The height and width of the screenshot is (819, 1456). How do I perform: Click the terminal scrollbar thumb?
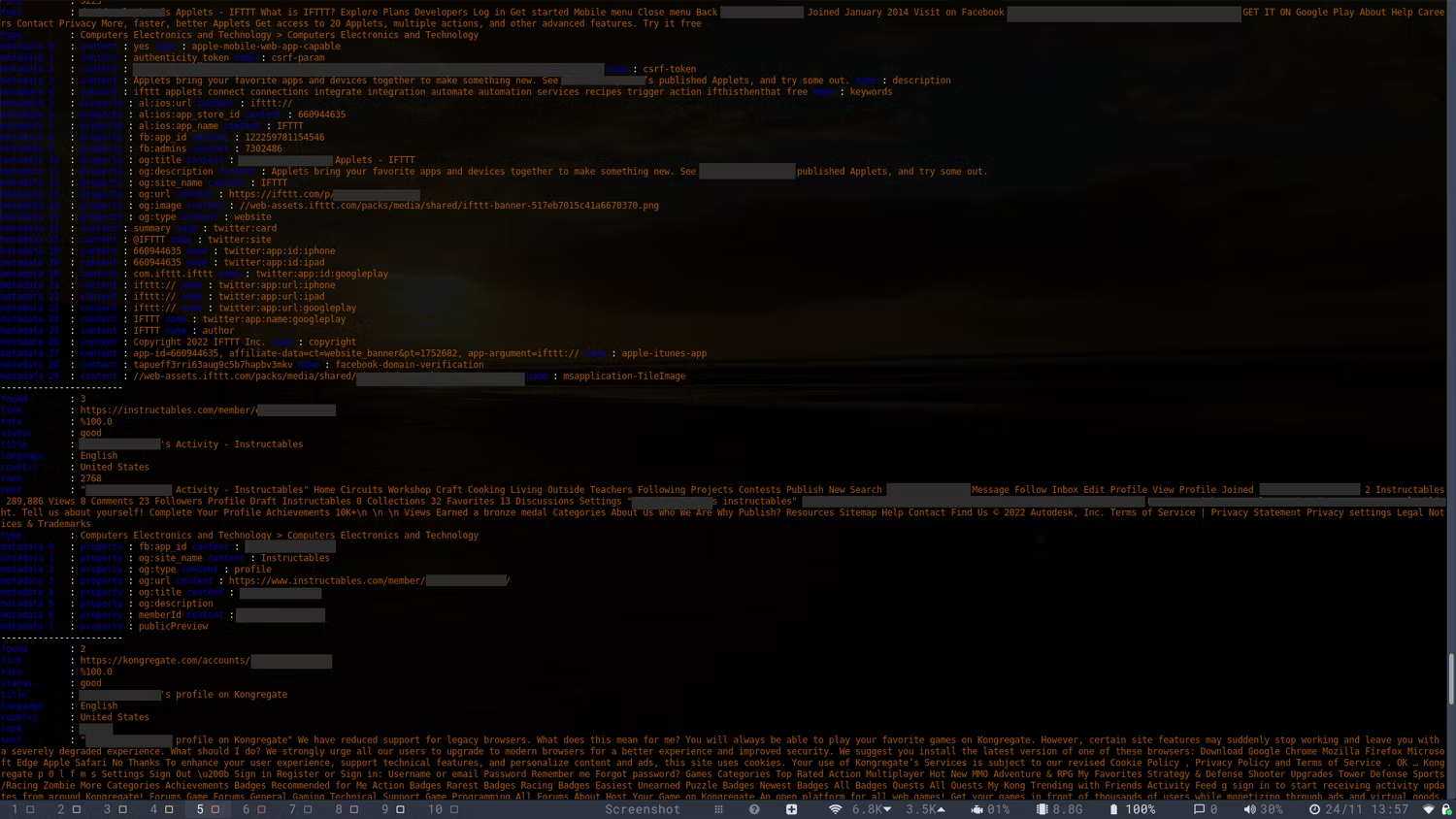pyautogui.click(x=1452, y=678)
